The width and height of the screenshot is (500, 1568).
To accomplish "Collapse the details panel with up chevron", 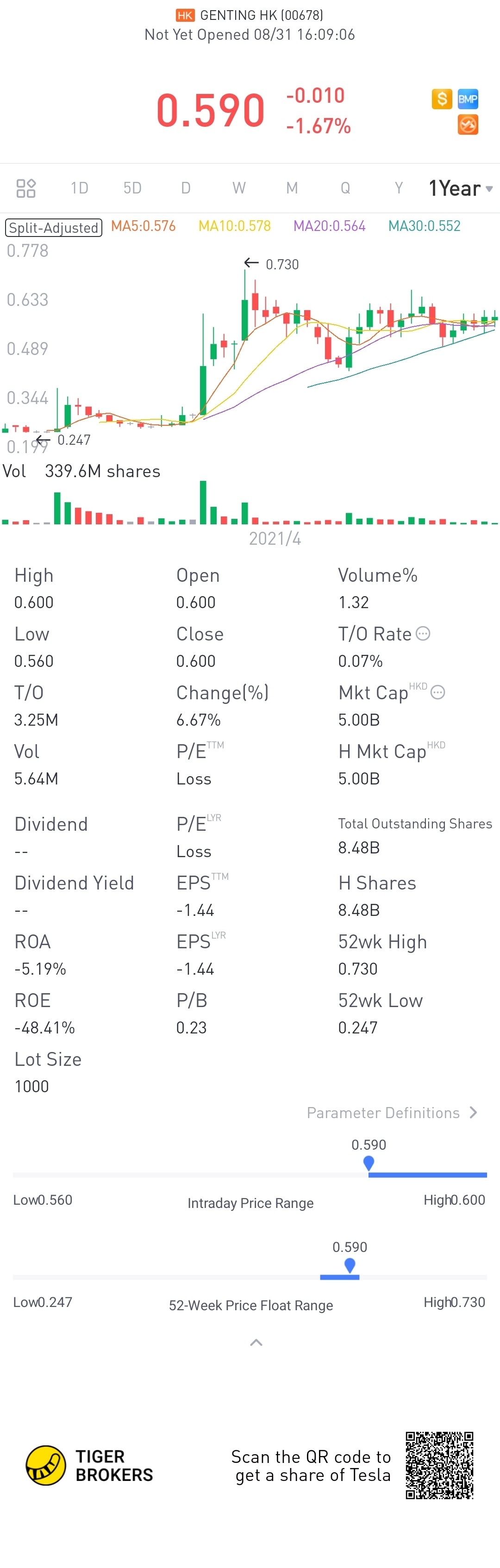I will tap(256, 1342).
